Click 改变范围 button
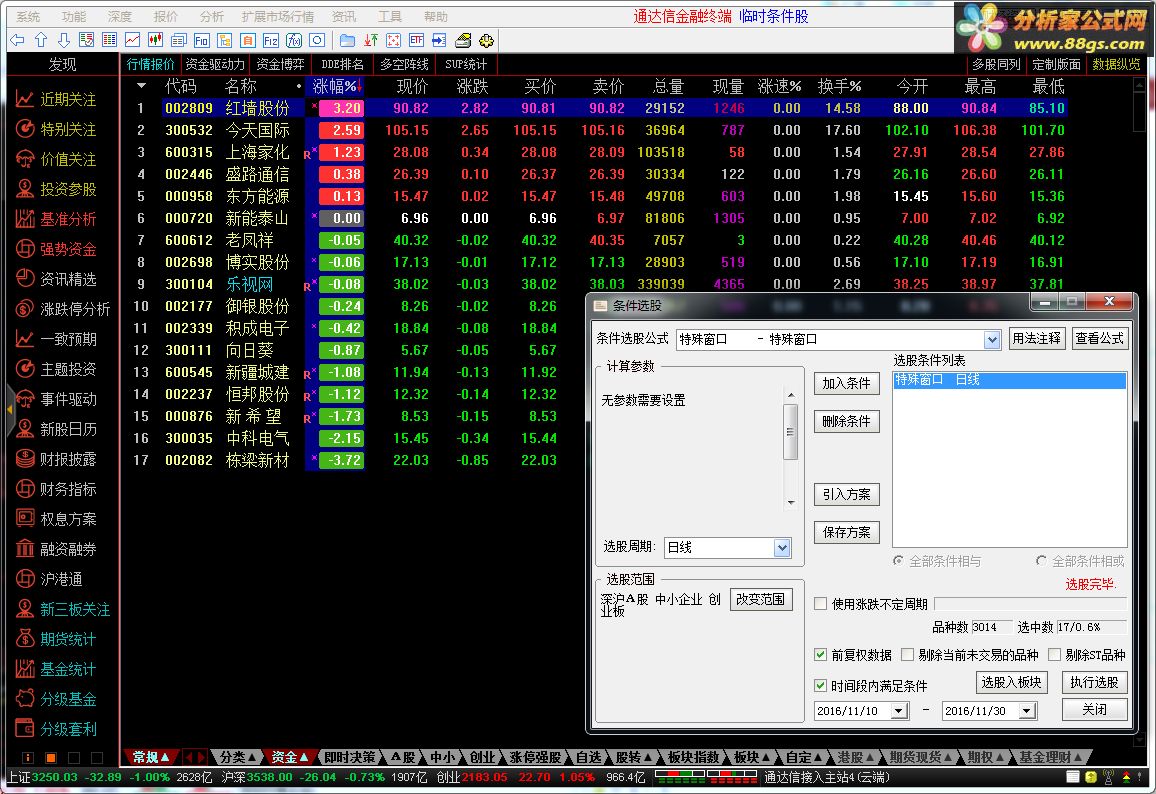 pyautogui.click(x=761, y=599)
